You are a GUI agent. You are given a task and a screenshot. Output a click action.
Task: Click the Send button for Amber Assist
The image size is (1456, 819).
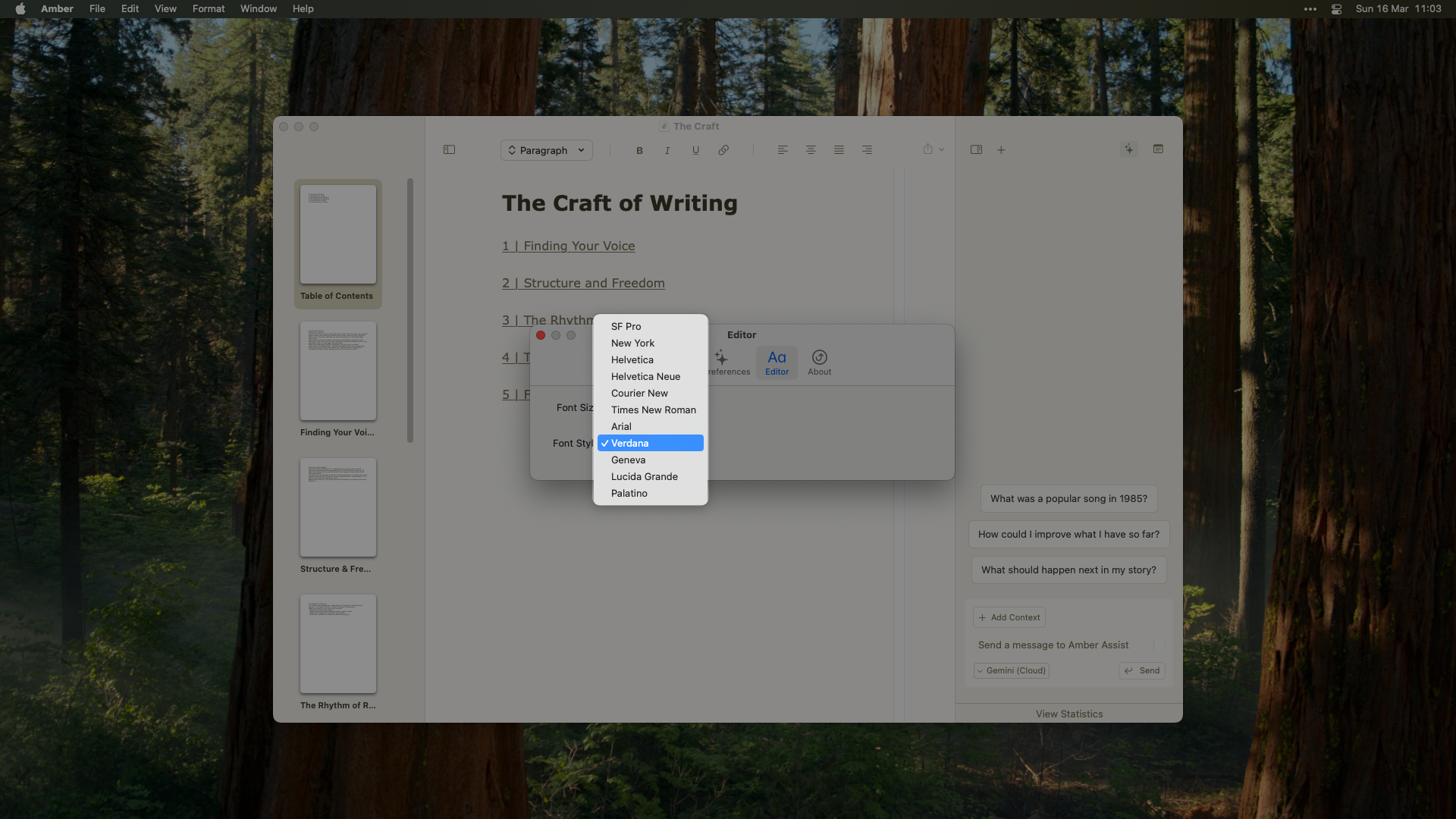tap(1141, 670)
